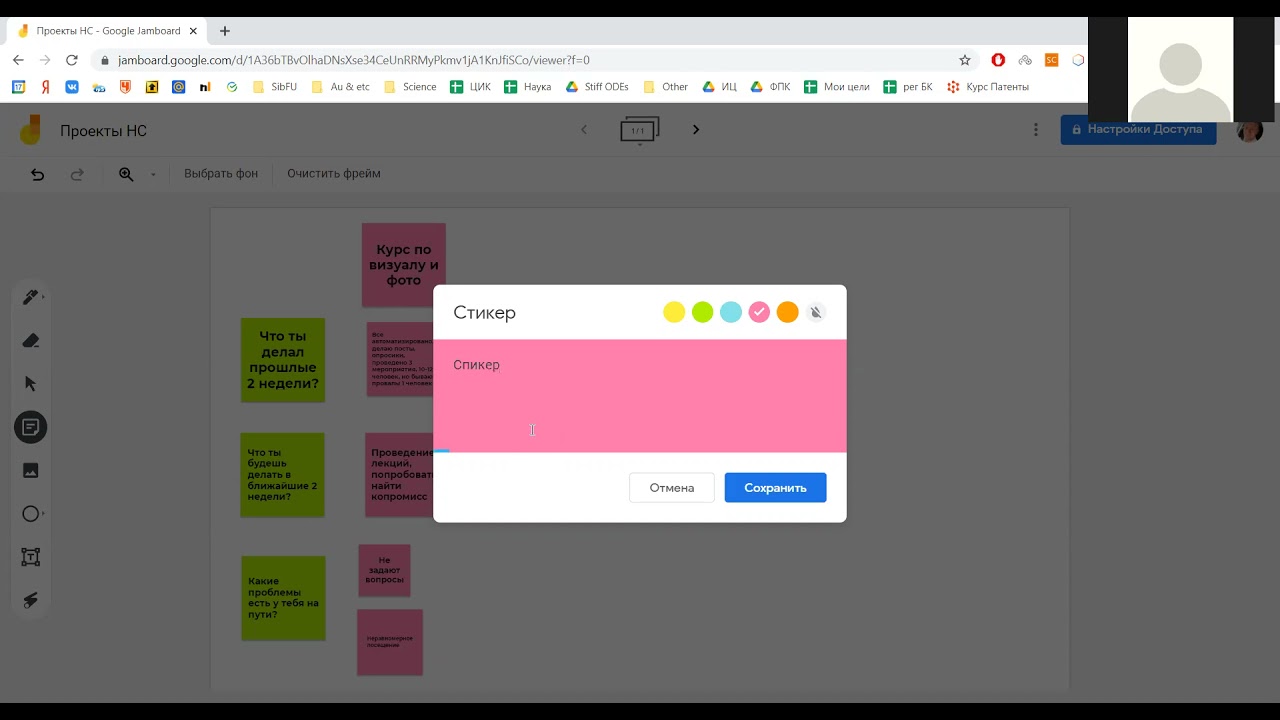Viewport: 1280px width, 720px height.
Task: Open the Other bookmarks folder
Action: (x=666, y=87)
